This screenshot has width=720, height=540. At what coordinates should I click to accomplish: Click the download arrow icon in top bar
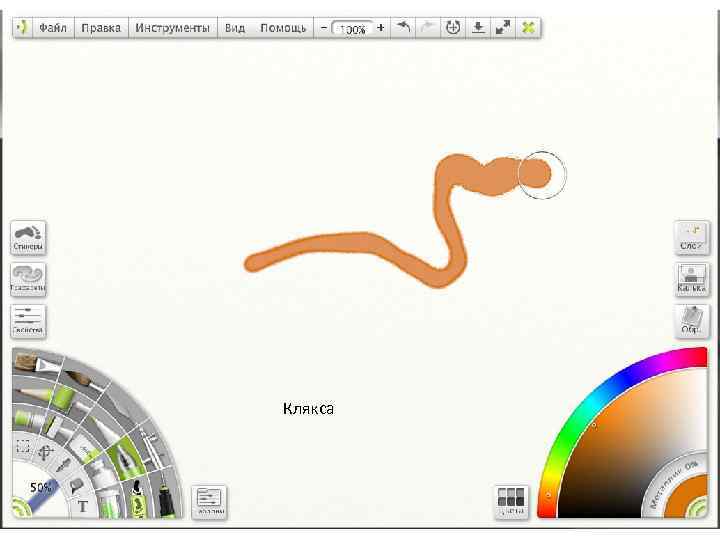pos(478,28)
